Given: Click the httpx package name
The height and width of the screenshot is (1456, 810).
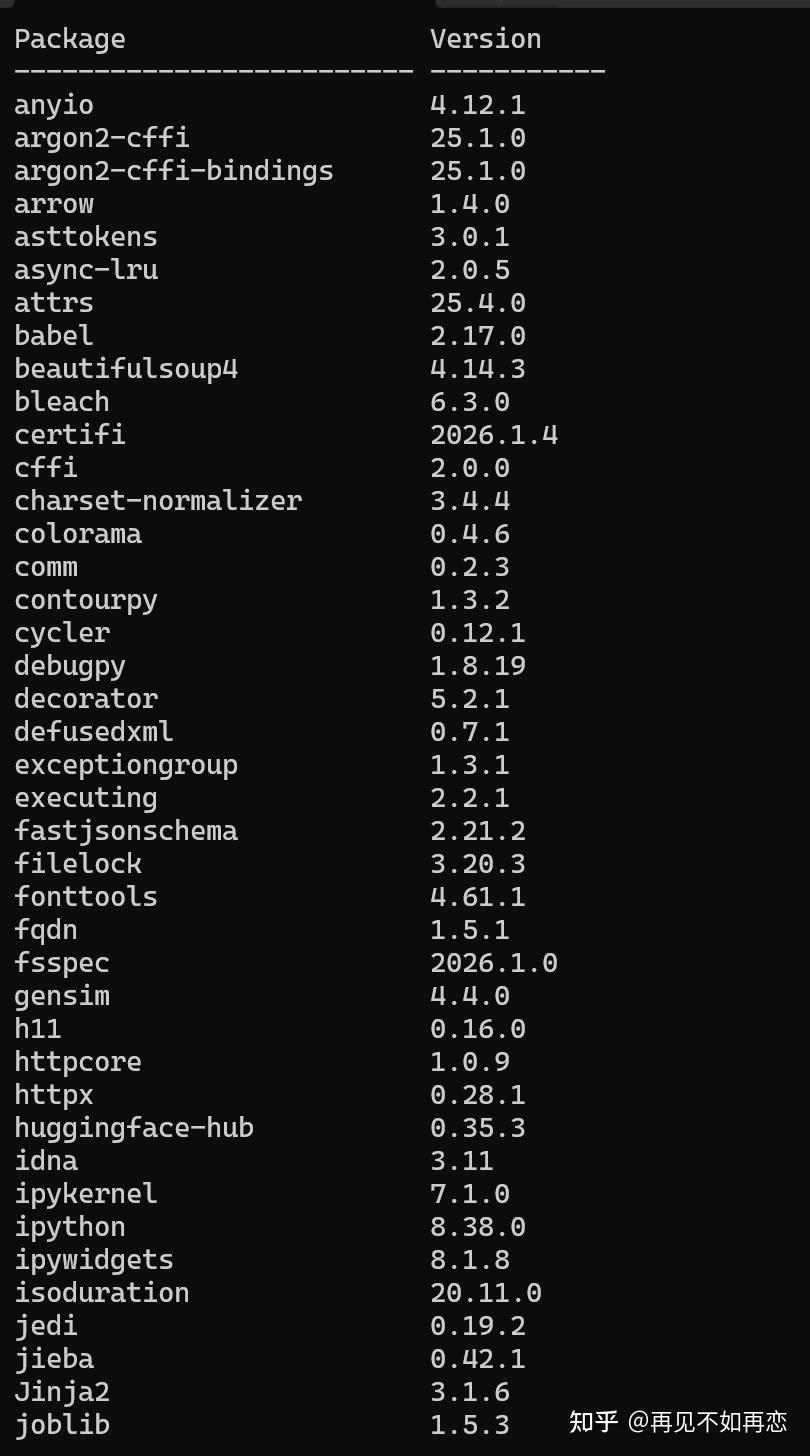Looking at the screenshot, I should [54, 1095].
